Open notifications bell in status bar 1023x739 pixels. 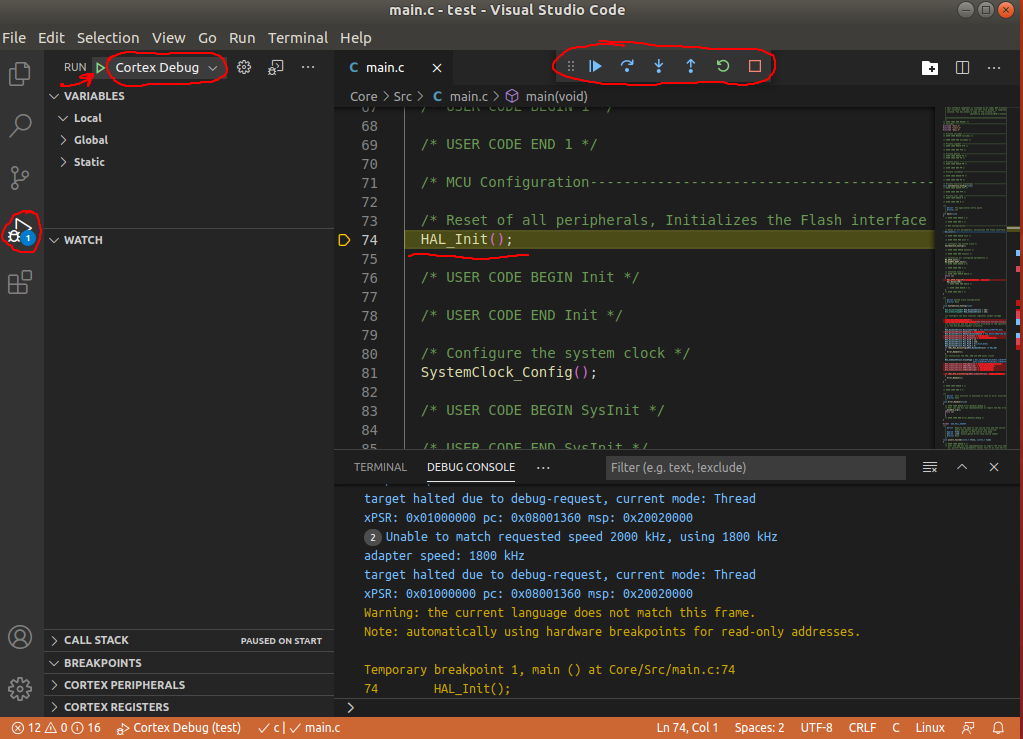coord(998,728)
